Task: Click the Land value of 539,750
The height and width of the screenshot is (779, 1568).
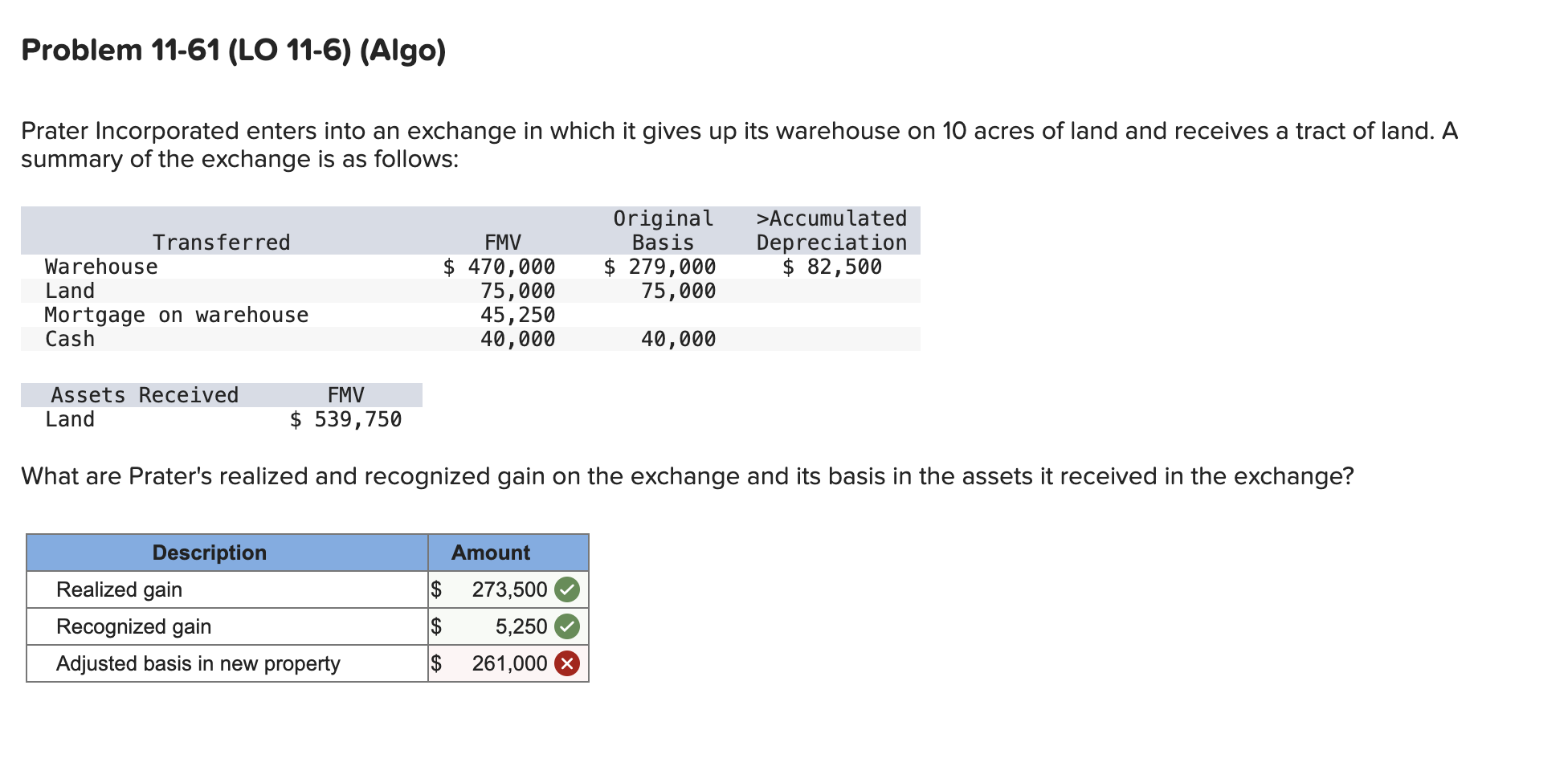Action: click(345, 418)
